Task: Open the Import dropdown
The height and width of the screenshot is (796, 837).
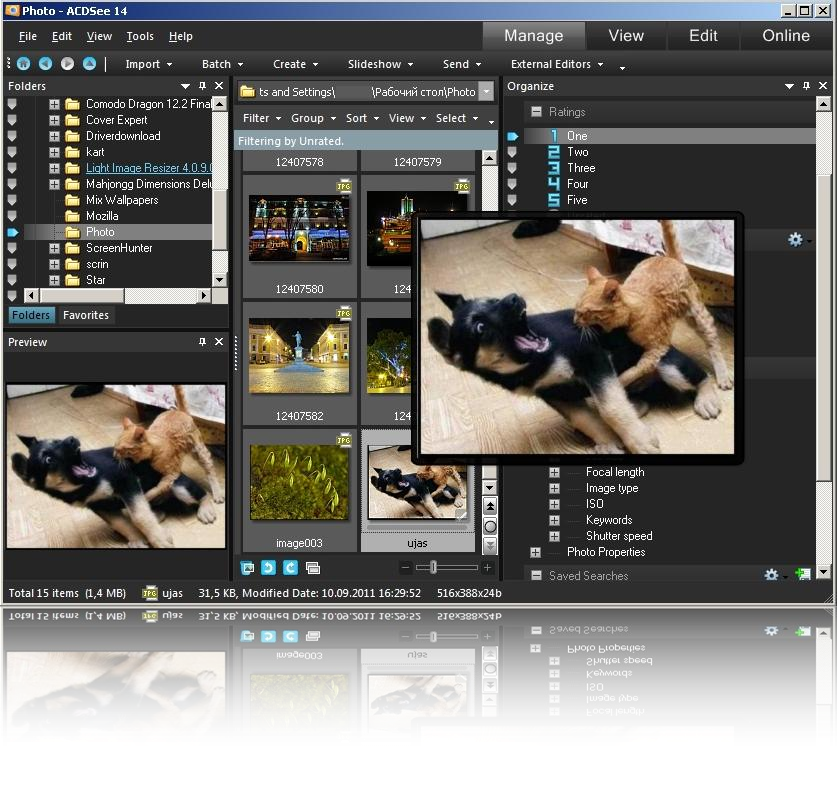Action: tap(148, 64)
